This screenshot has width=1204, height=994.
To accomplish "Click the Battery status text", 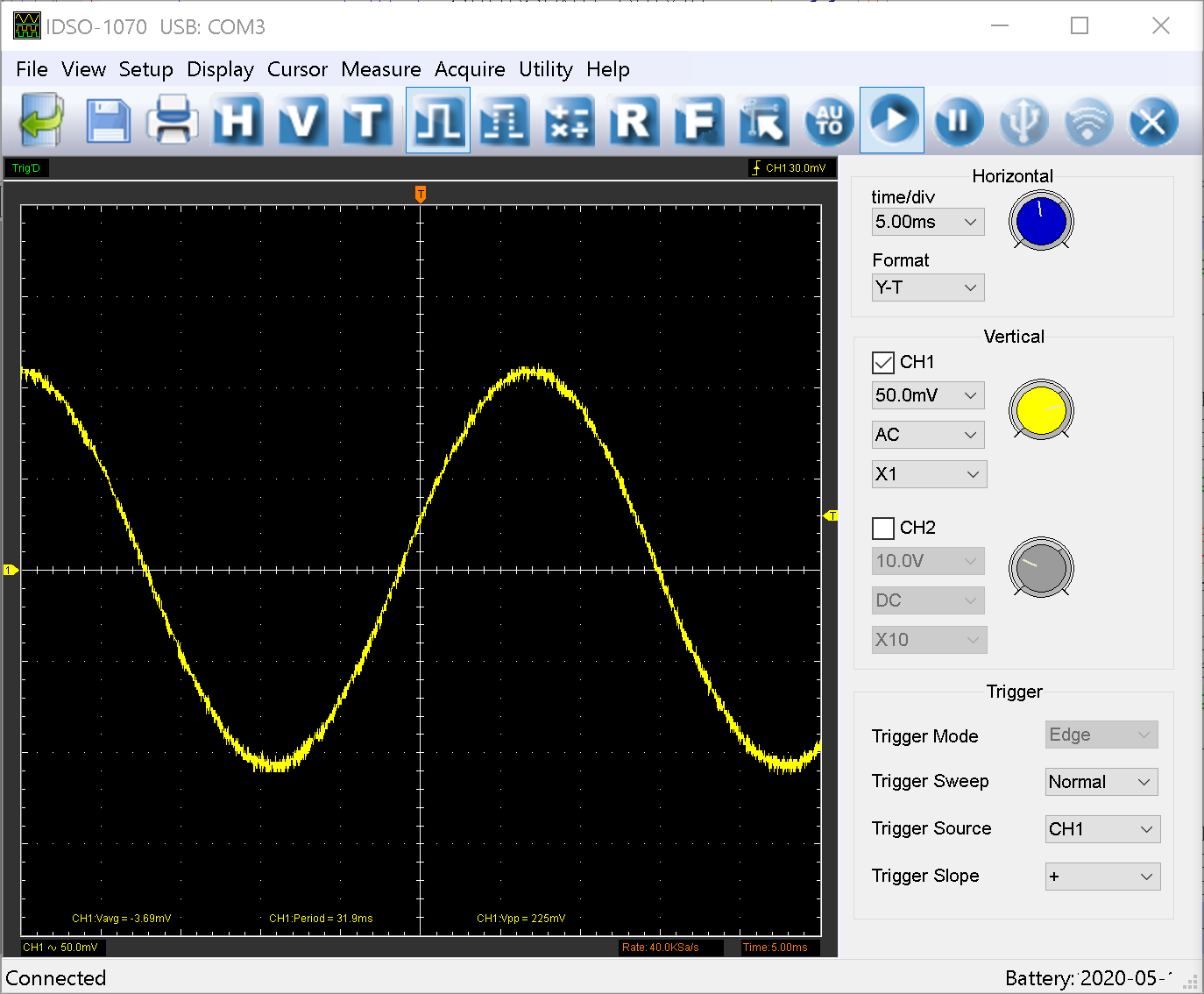I will coord(1088,978).
